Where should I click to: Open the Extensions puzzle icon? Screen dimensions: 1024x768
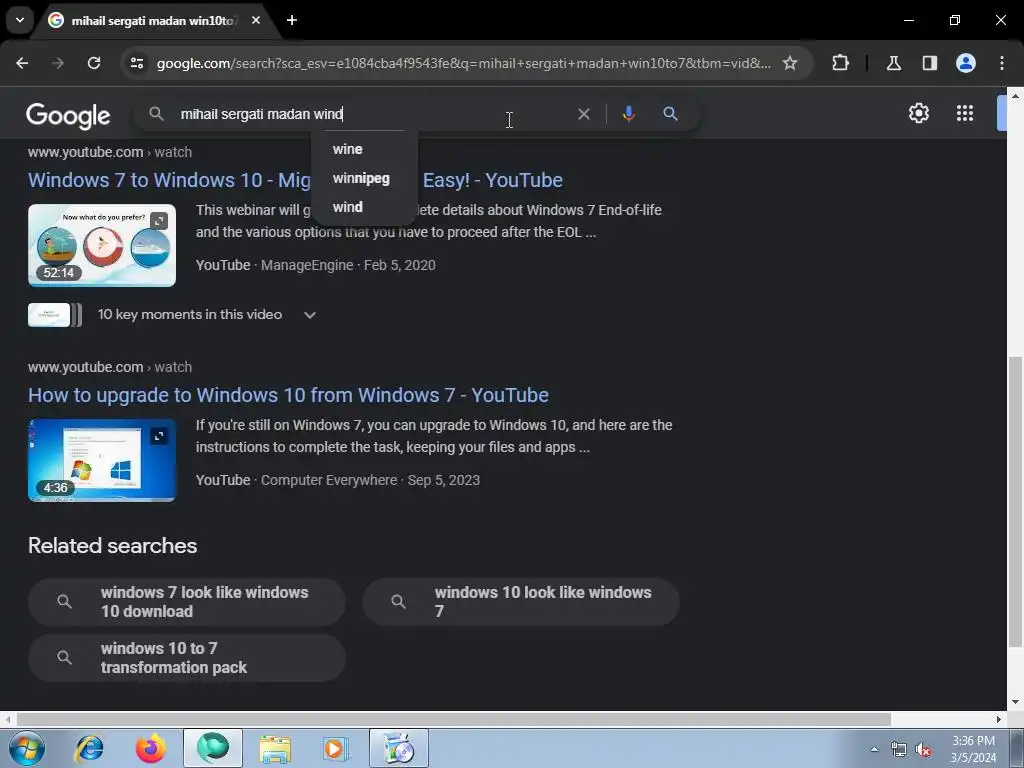pyautogui.click(x=840, y=63)
